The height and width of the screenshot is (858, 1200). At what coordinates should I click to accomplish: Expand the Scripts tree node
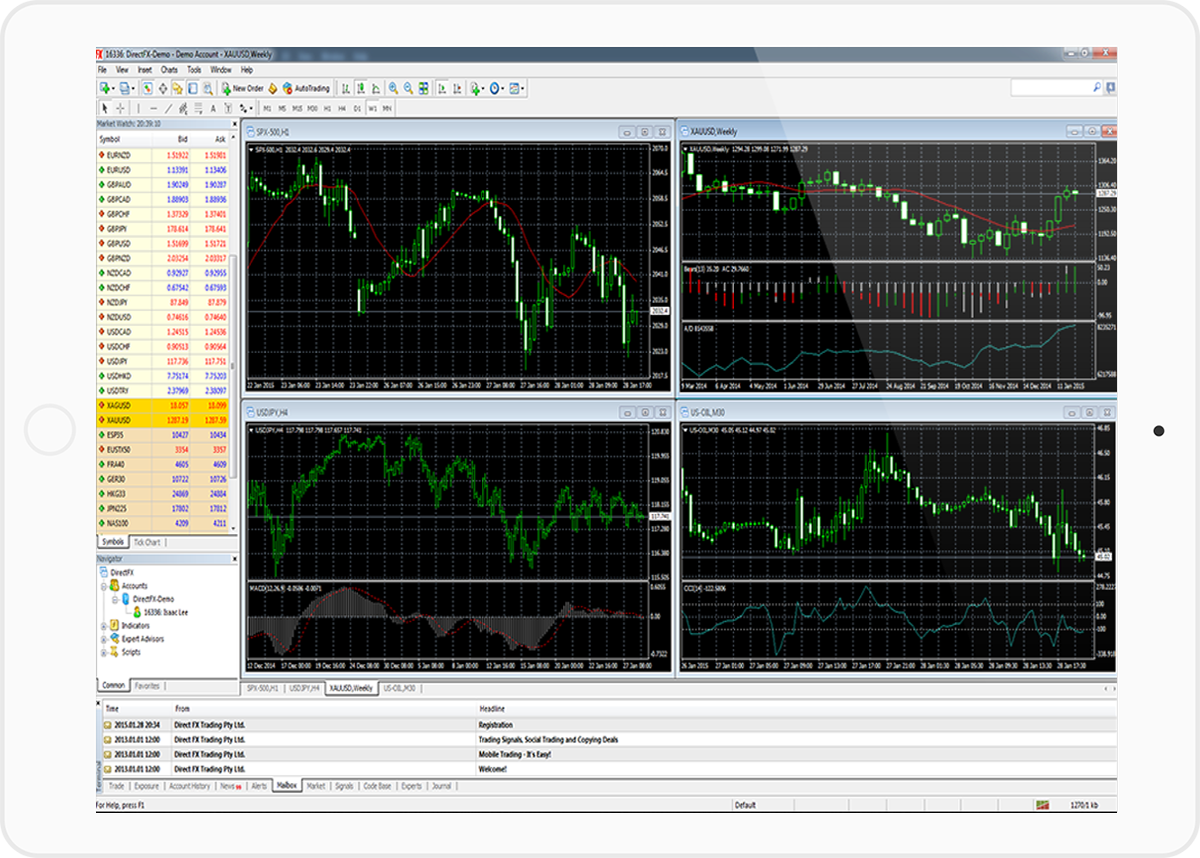coord(104,652)
